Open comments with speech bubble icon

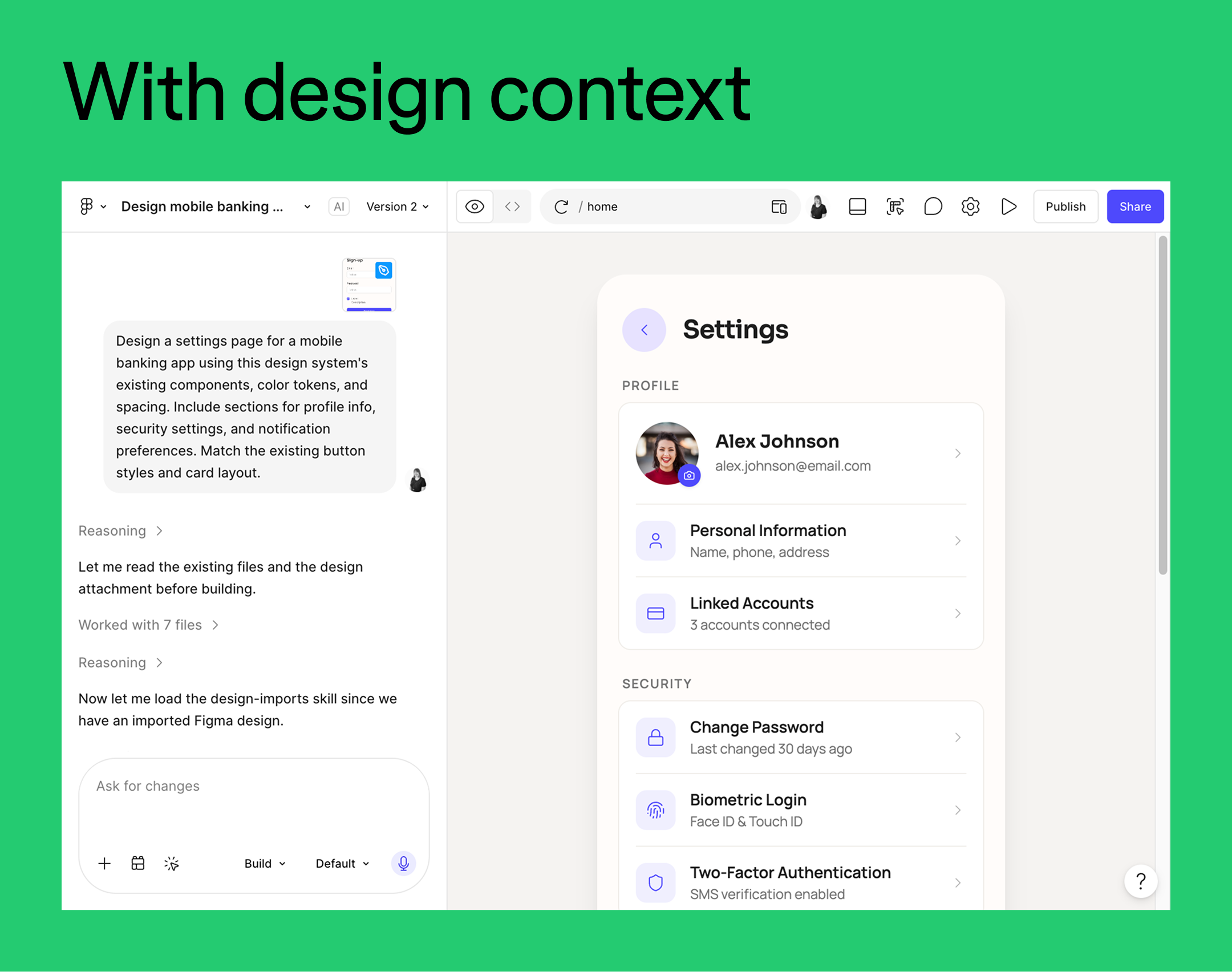point(933,206)
